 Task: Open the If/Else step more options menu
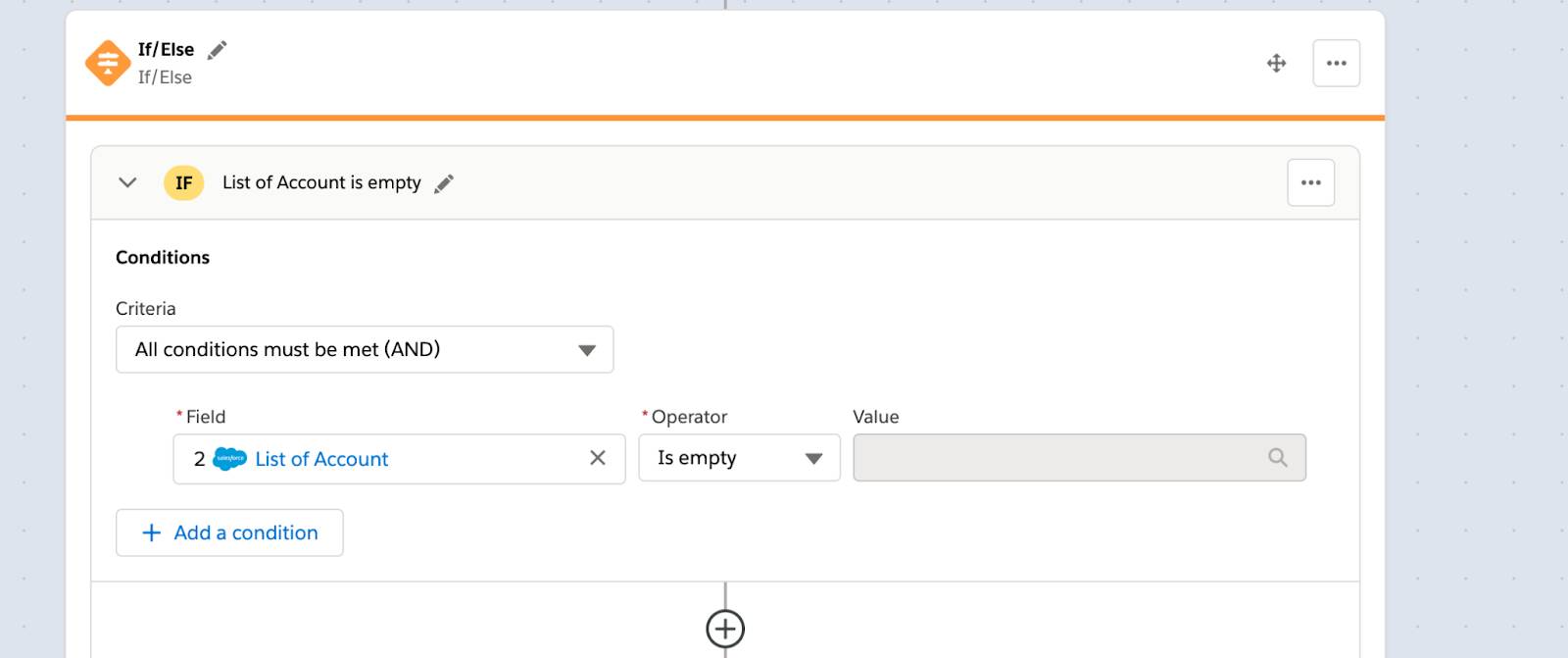pos(1336,63)
